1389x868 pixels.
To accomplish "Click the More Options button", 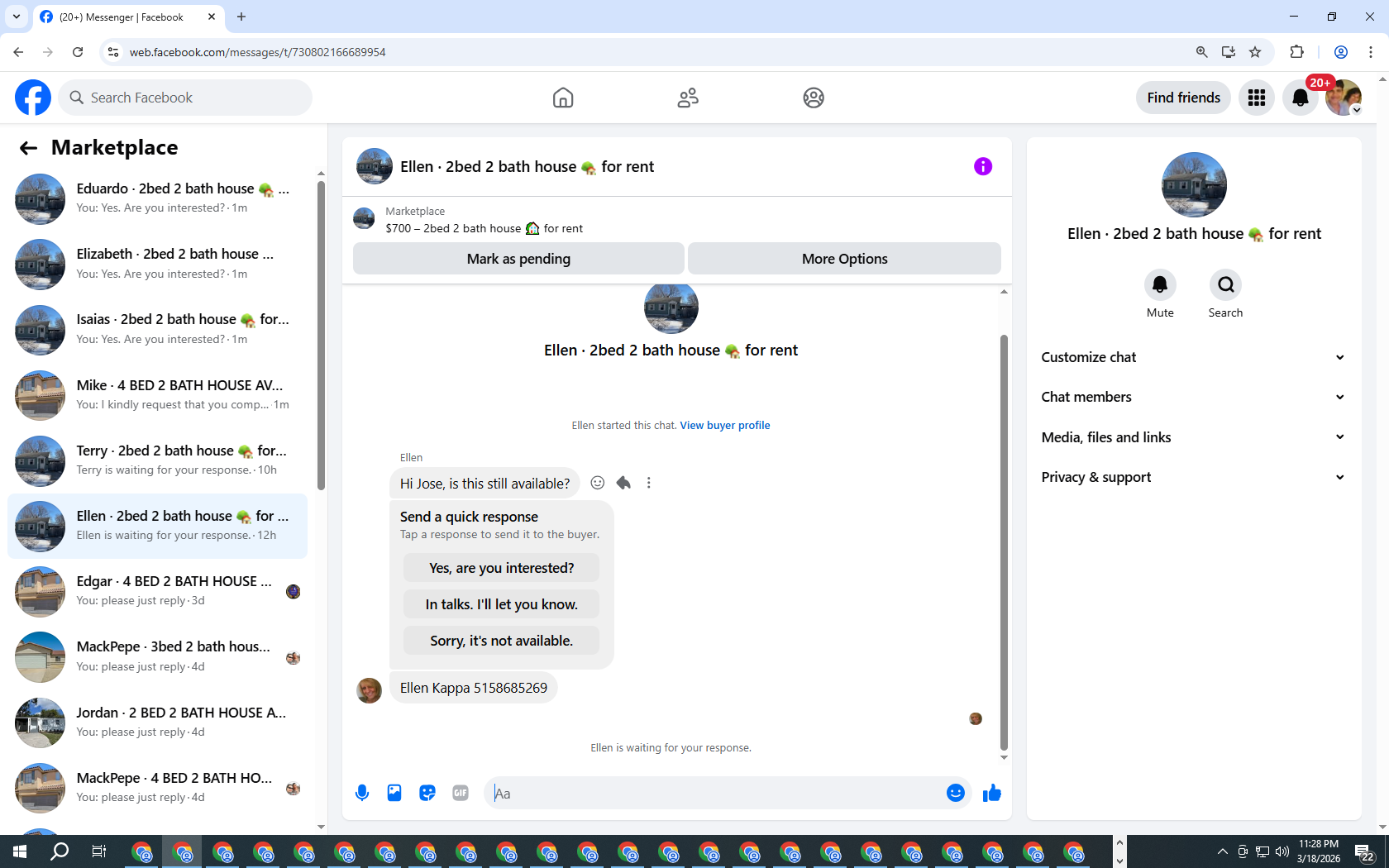I will point(844,259).
